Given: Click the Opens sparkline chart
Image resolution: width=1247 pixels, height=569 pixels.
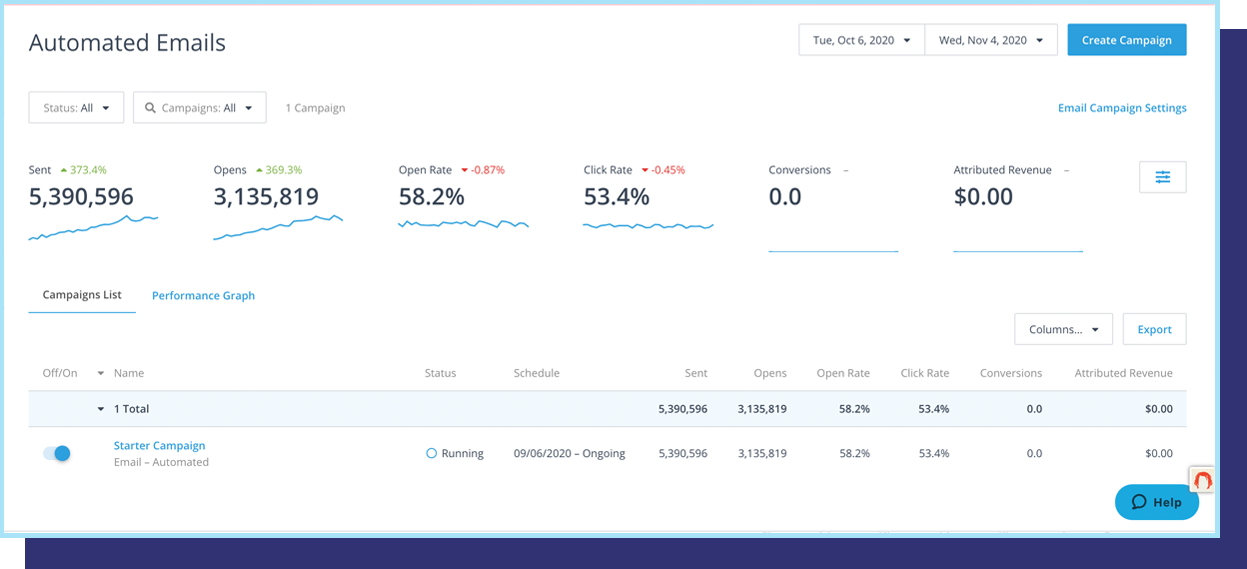Looking at the screenshot, I should pyautogui.click(x=278, y=229).
